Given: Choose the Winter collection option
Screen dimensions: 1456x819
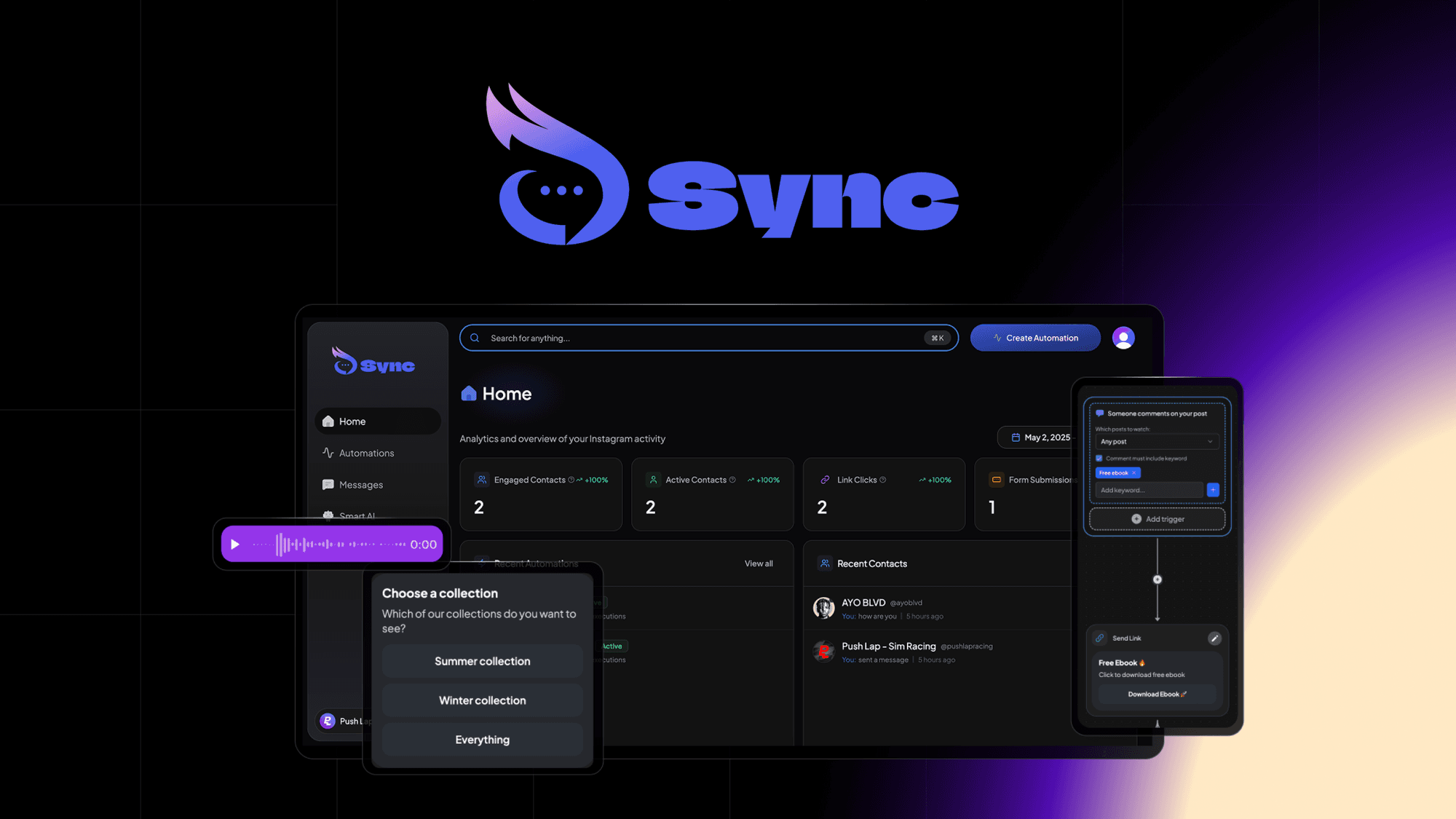Looking at the screenshot, I should [x=481, y=700].
